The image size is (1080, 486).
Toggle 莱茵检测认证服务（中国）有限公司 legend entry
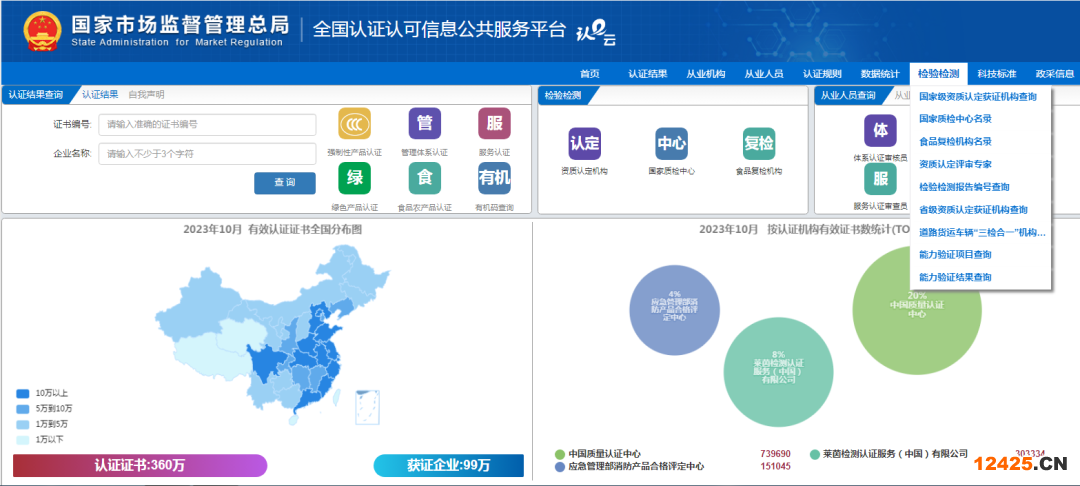click(889, 454)
